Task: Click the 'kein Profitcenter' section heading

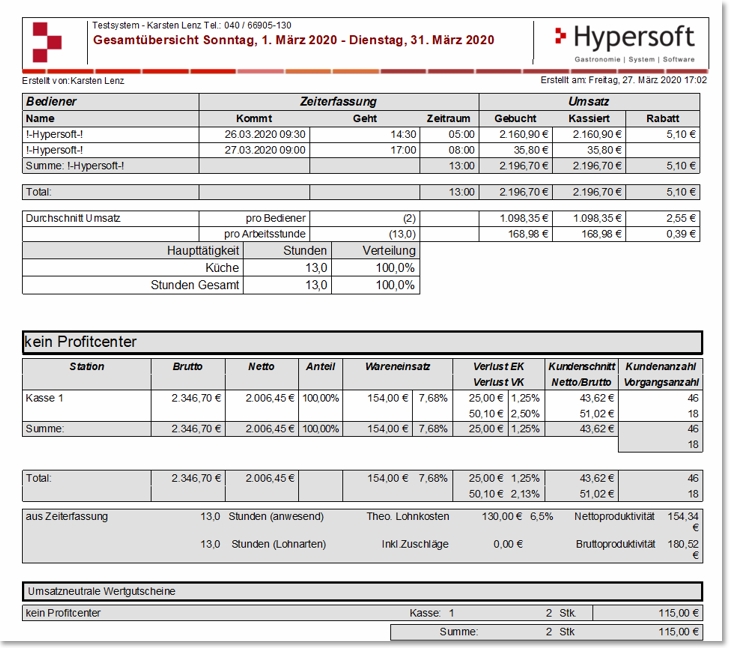Action: click(x=81, y=342)
